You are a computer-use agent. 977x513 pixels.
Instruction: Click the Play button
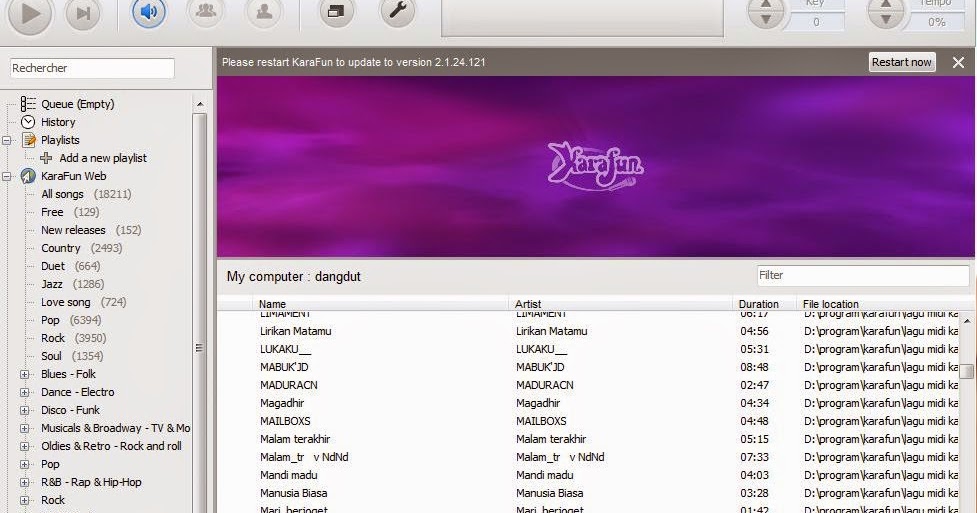[29, 14]
